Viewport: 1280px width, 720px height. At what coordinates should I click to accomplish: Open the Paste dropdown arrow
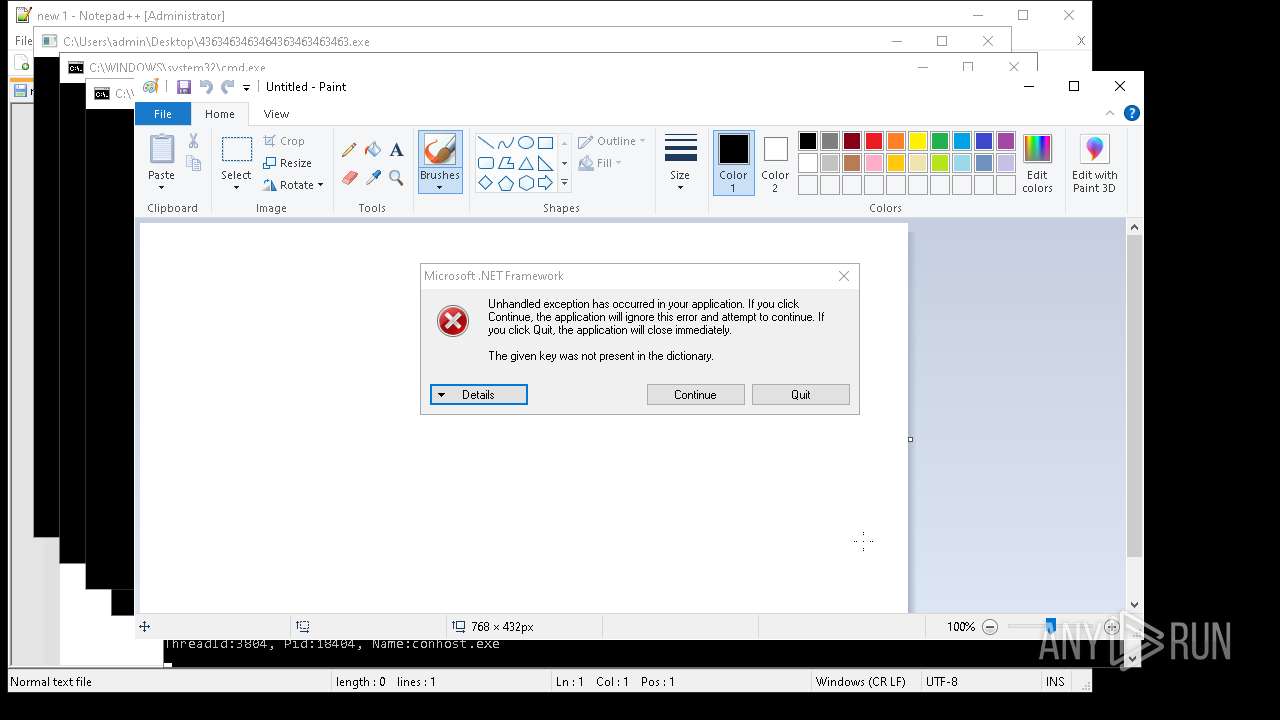coord(161,187)
